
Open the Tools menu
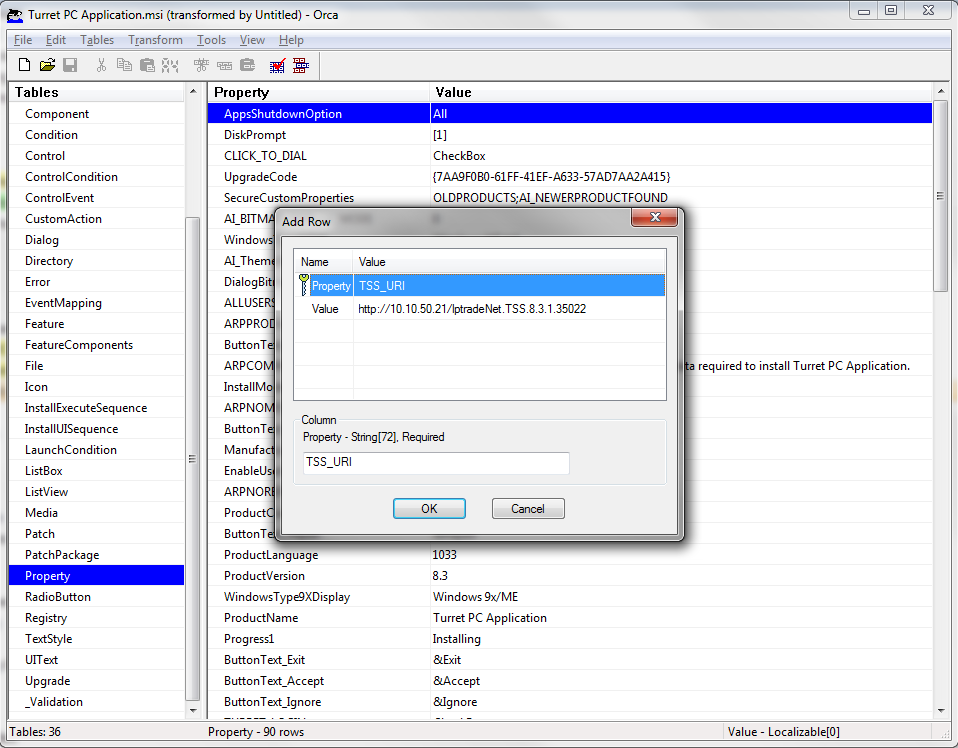(x=211, y=40)
